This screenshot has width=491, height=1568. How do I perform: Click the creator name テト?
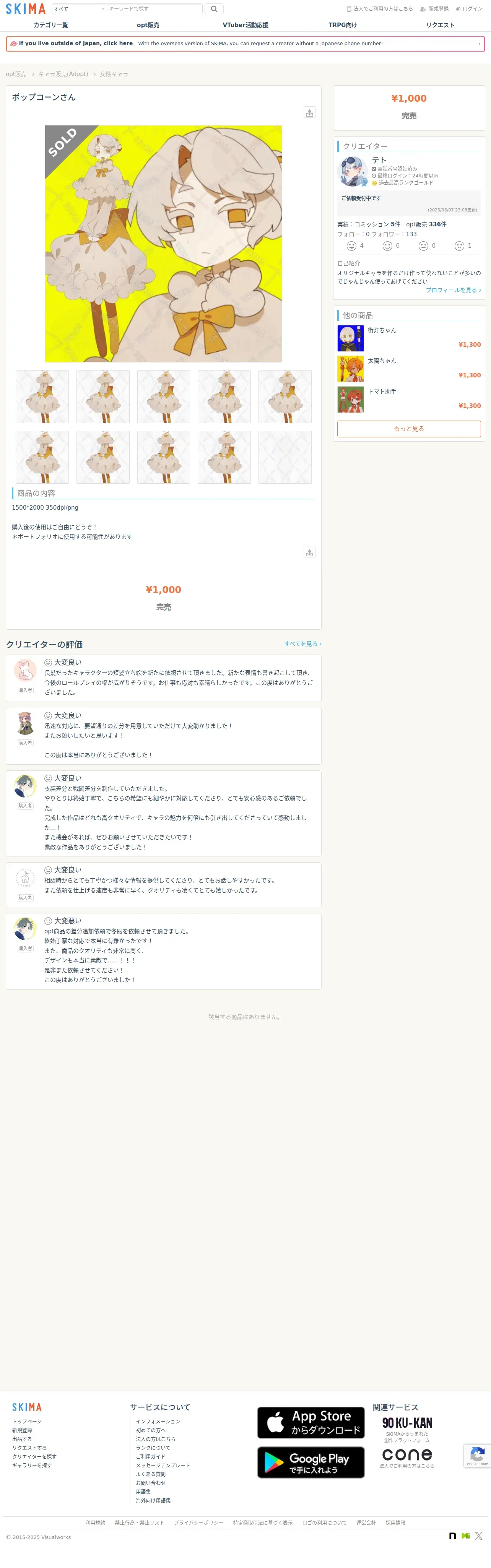point(379,160)
